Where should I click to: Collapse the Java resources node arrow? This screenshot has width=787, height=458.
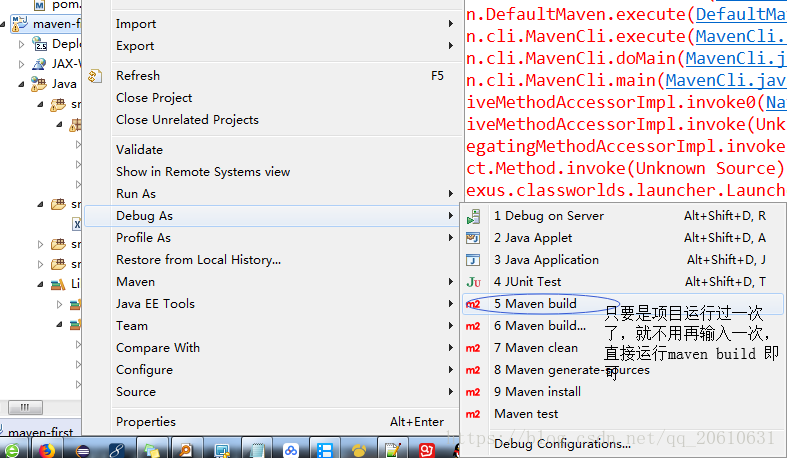tap(21, 84)
